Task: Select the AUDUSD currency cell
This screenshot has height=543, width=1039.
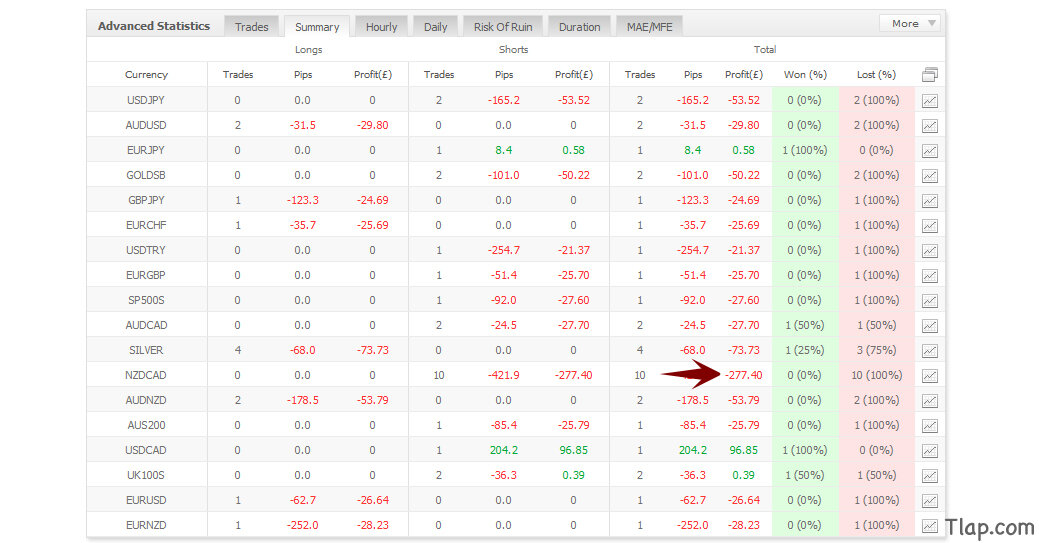Action: [x=146, y=125]
